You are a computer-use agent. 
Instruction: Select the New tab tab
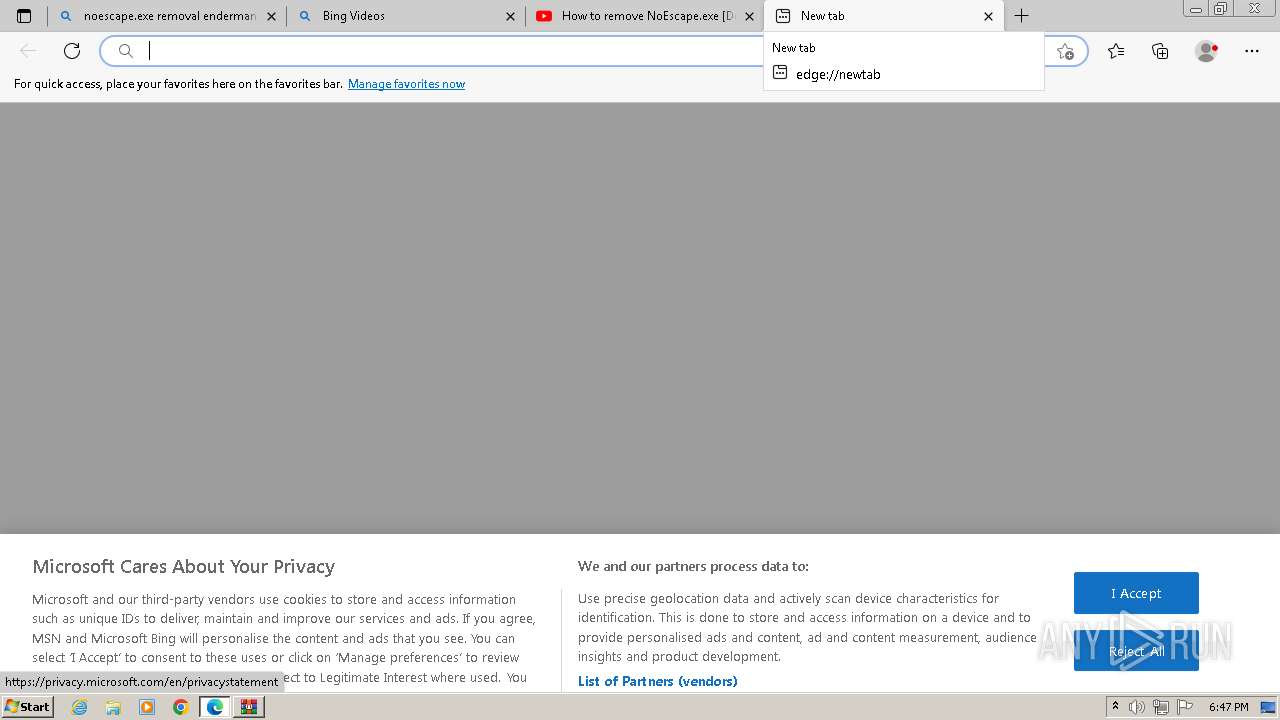point(884,16)
